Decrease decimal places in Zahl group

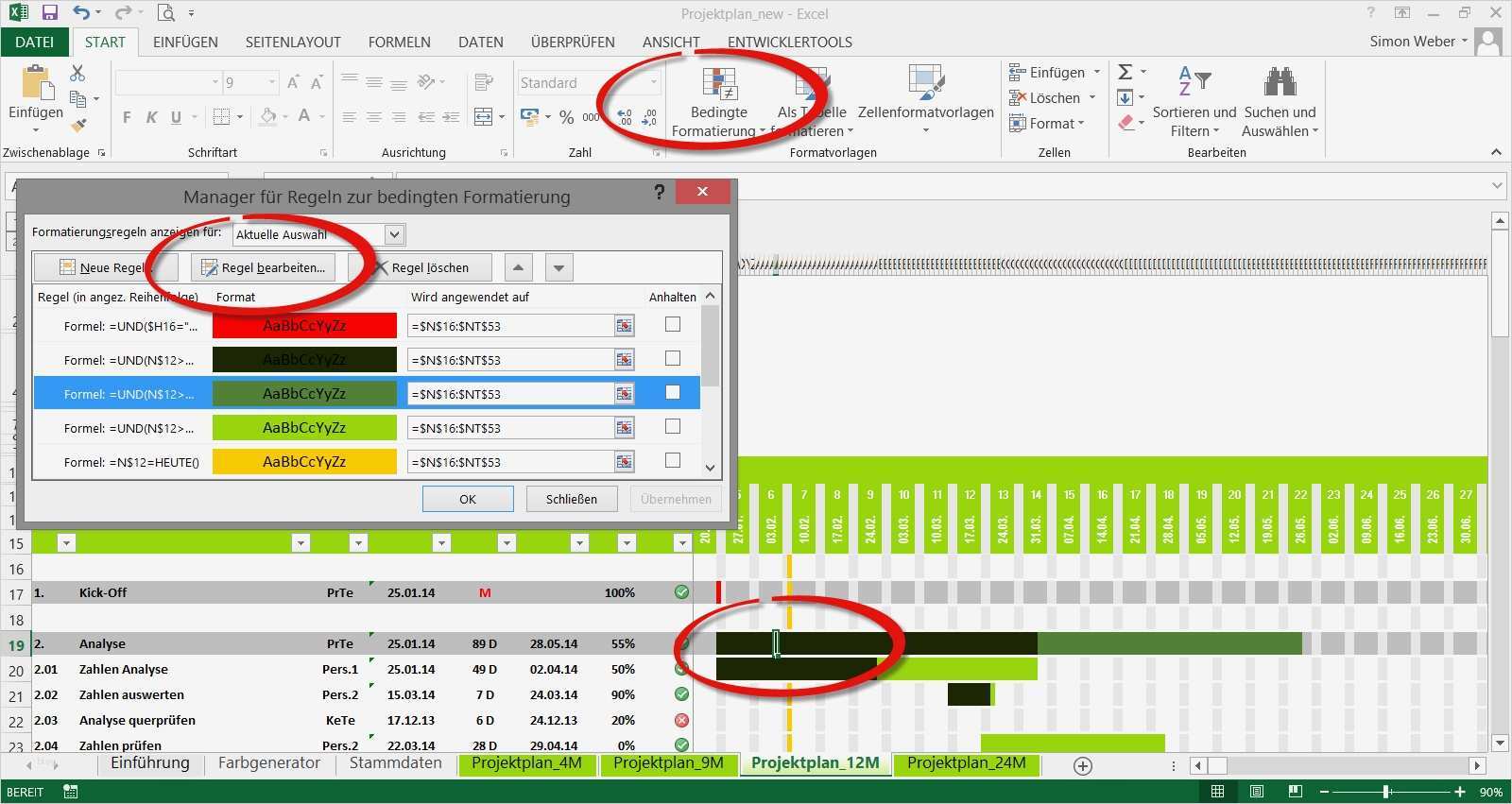coord(649,117)
